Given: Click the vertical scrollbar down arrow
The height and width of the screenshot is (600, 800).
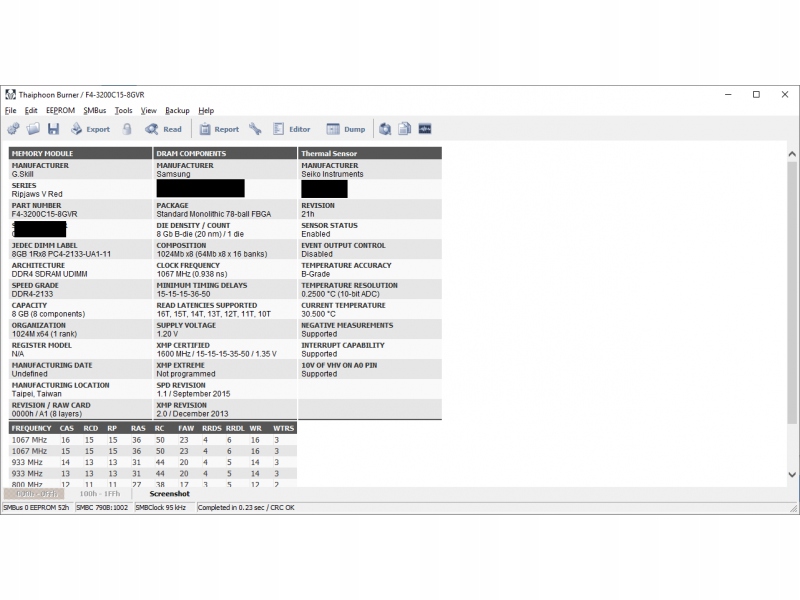Looking at the screenshot, I should pos(792,474).
